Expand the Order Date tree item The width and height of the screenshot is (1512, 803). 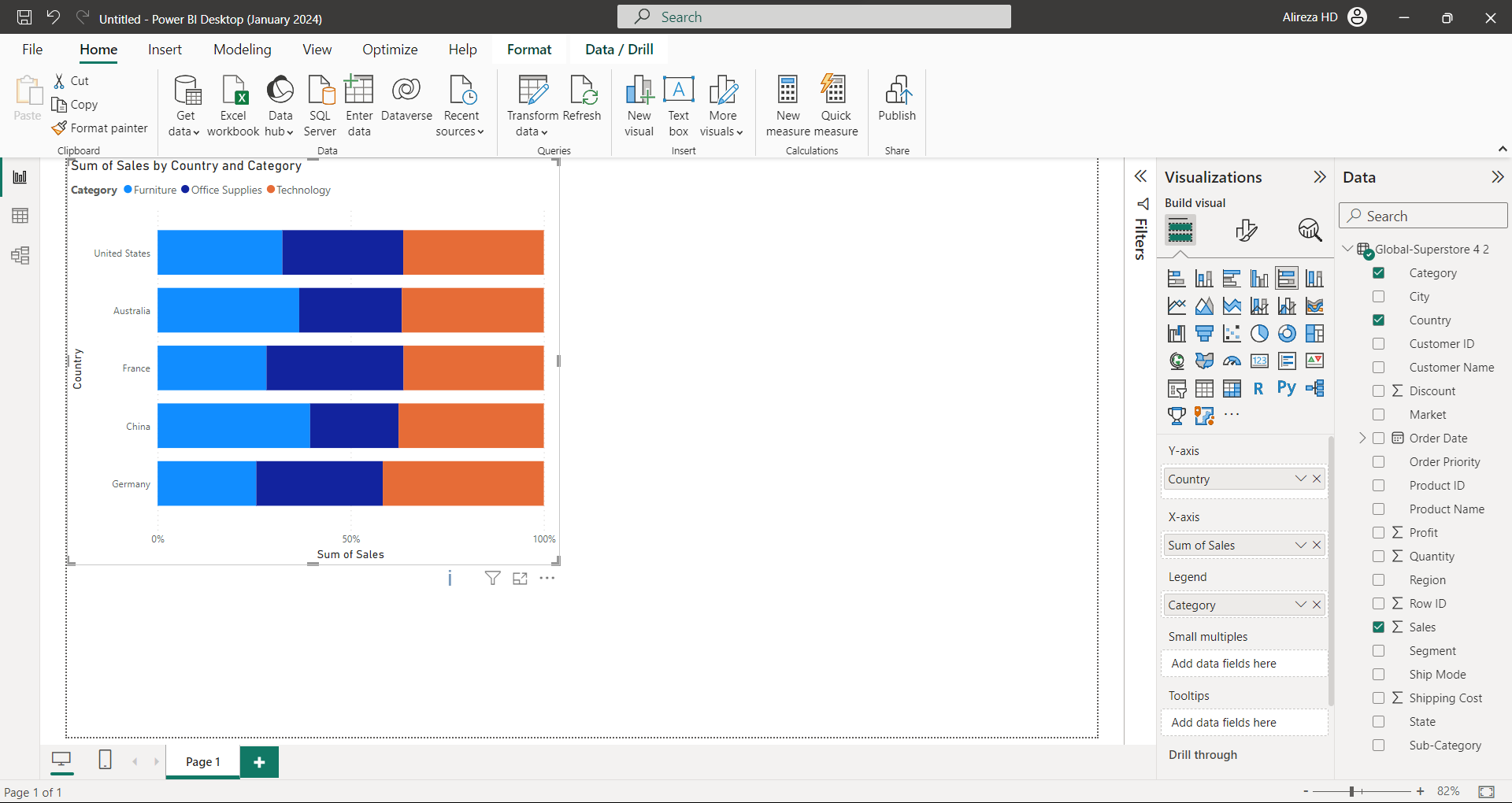click(x=1362, y=438)
